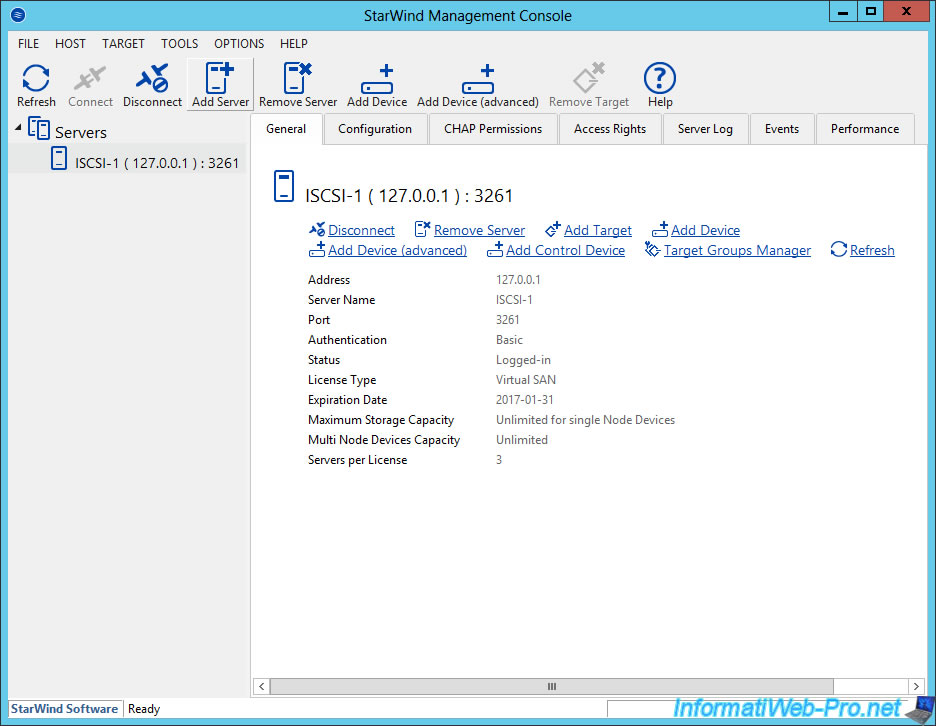Click the Servers group icon in tree
Viewport: 936px width, 726px height.
tap(39, 128)
